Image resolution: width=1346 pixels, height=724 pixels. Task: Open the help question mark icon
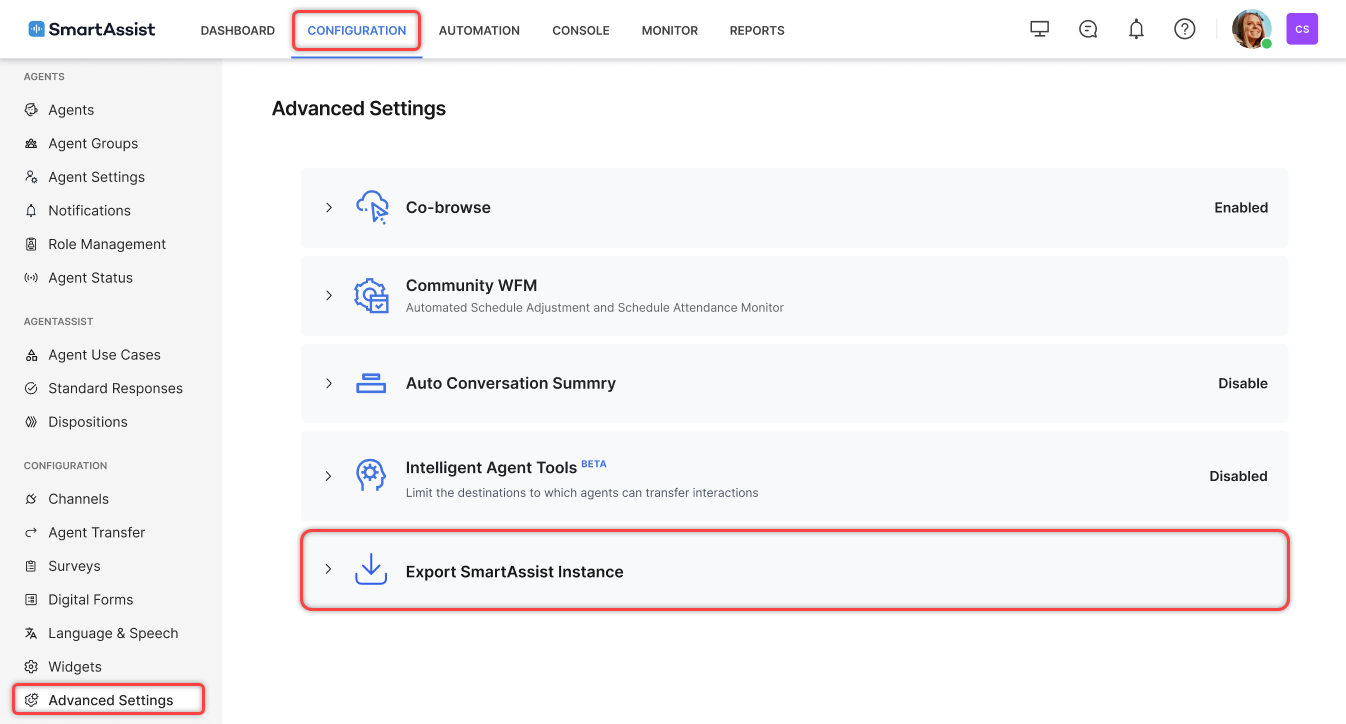point(1185,30)
